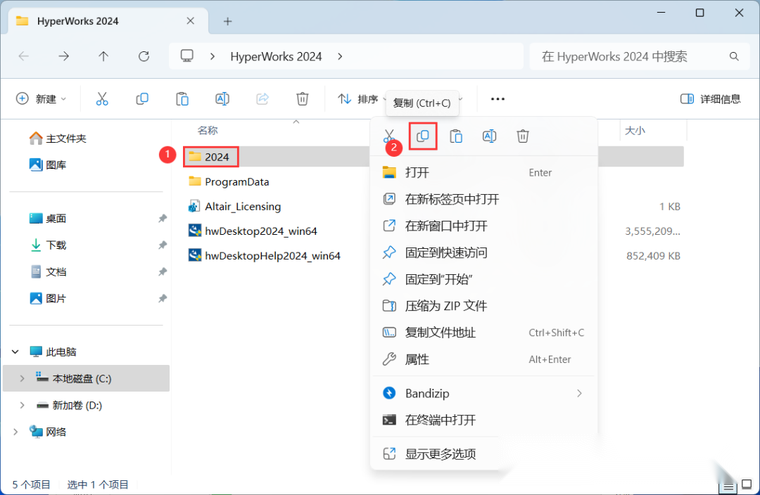Select the 2024 folder
This screenshot has height=495, width=760.
tap(211, 157)
